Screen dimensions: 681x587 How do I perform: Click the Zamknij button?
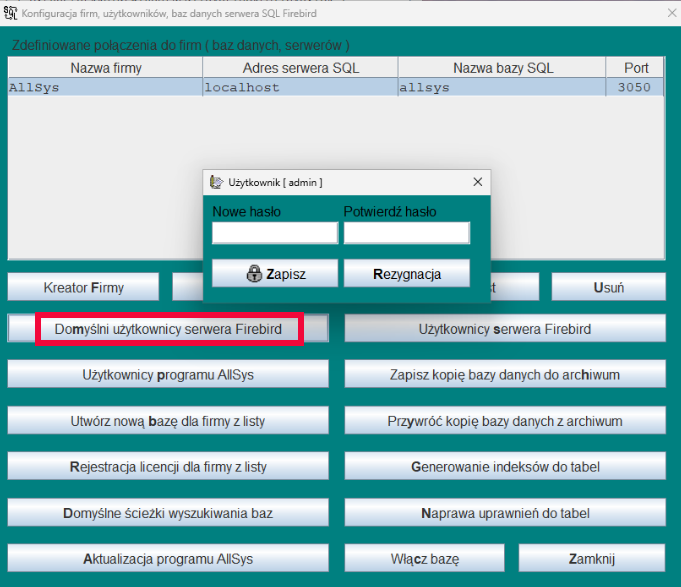click(x=592, y=558)
